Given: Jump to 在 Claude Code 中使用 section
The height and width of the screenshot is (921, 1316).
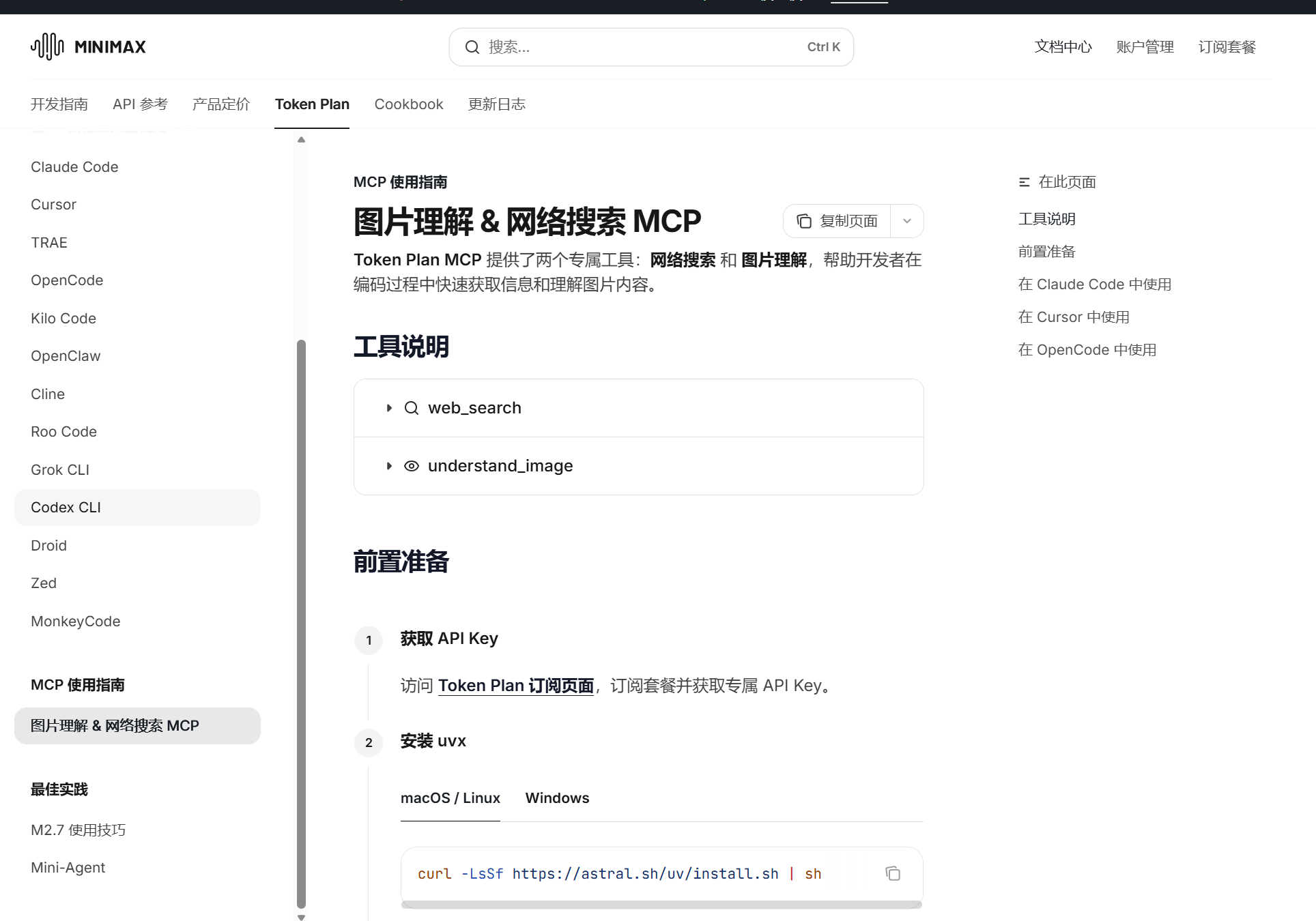Looking at the screenshot, I should point(1094,284).
